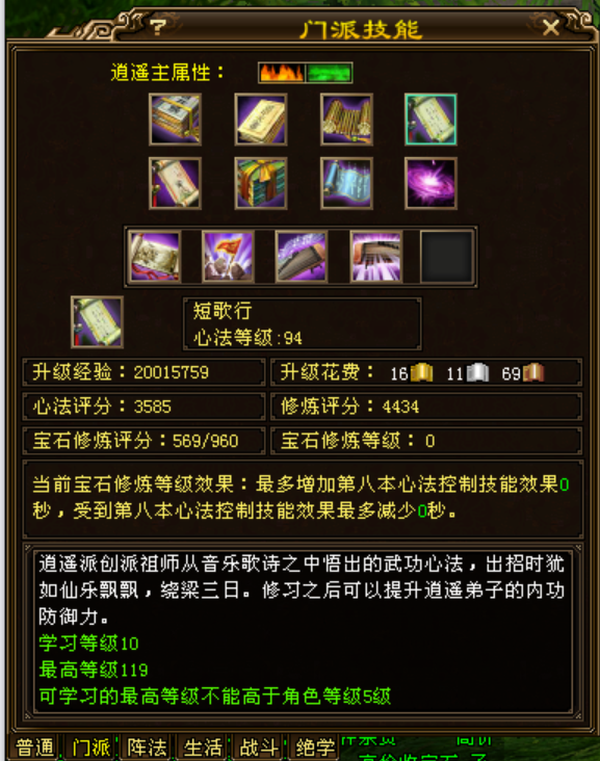The width and height of the screenshot is (600, 761).
Task: Click the red flag skill icon
Action: (x=228, y=257)
